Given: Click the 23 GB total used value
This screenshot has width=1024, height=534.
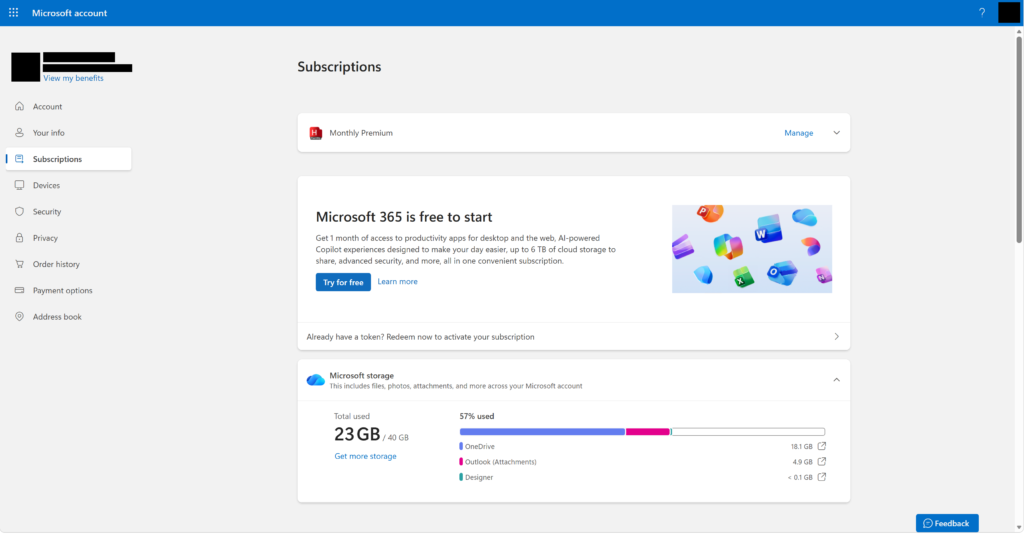Looking at the screenshot, I should [357, 434].
